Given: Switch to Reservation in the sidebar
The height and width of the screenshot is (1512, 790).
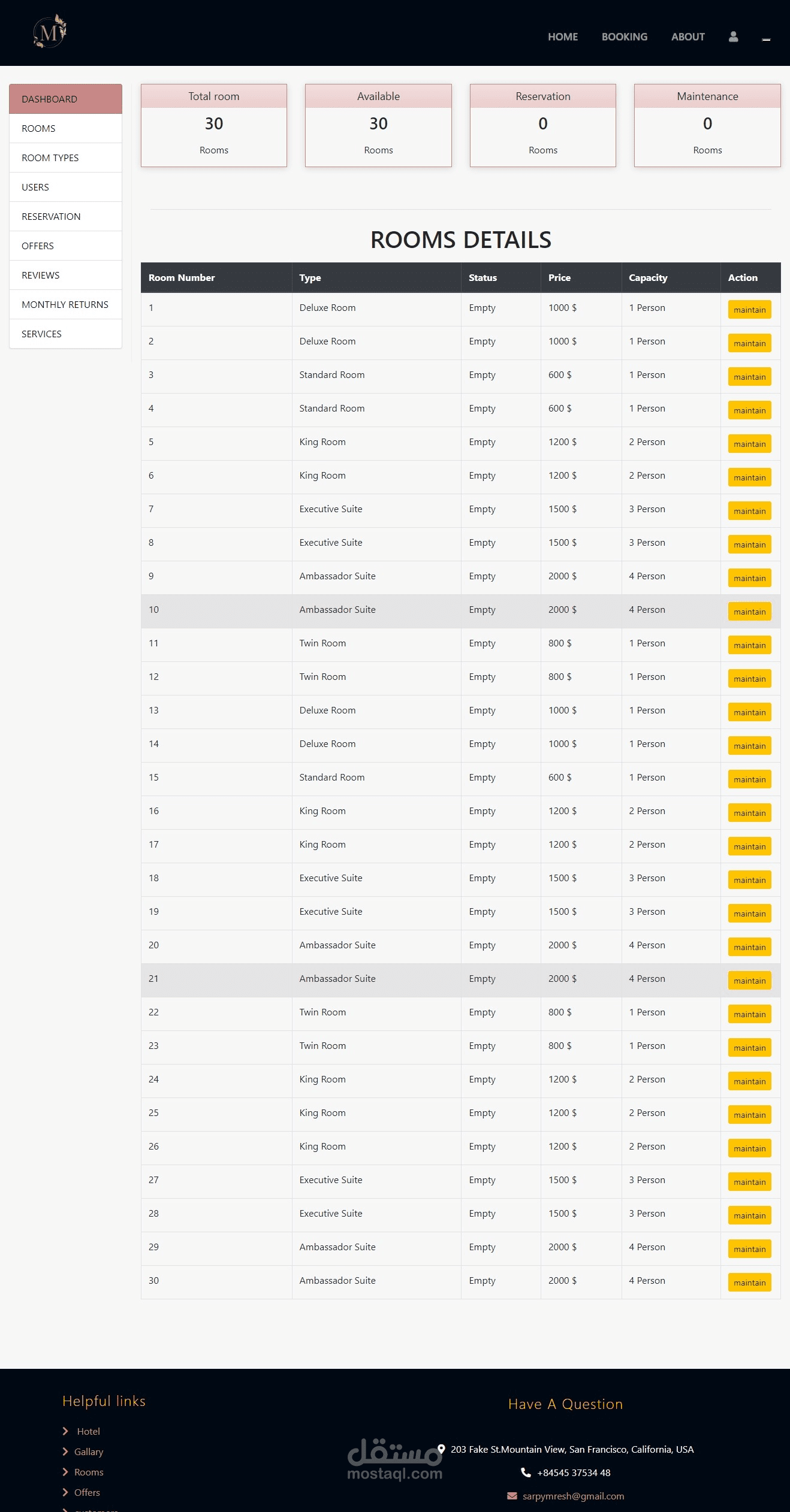Looking at the screenshot, I should tap(51, 216).
